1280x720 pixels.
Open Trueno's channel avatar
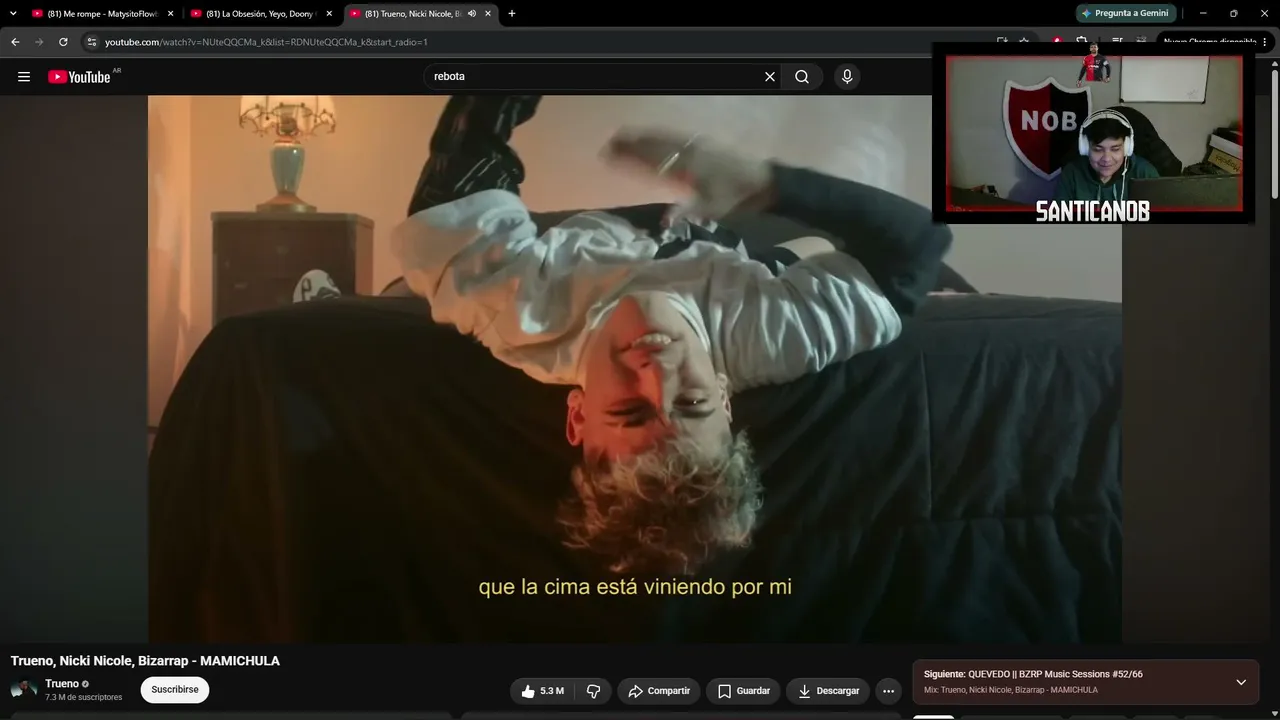24,690
